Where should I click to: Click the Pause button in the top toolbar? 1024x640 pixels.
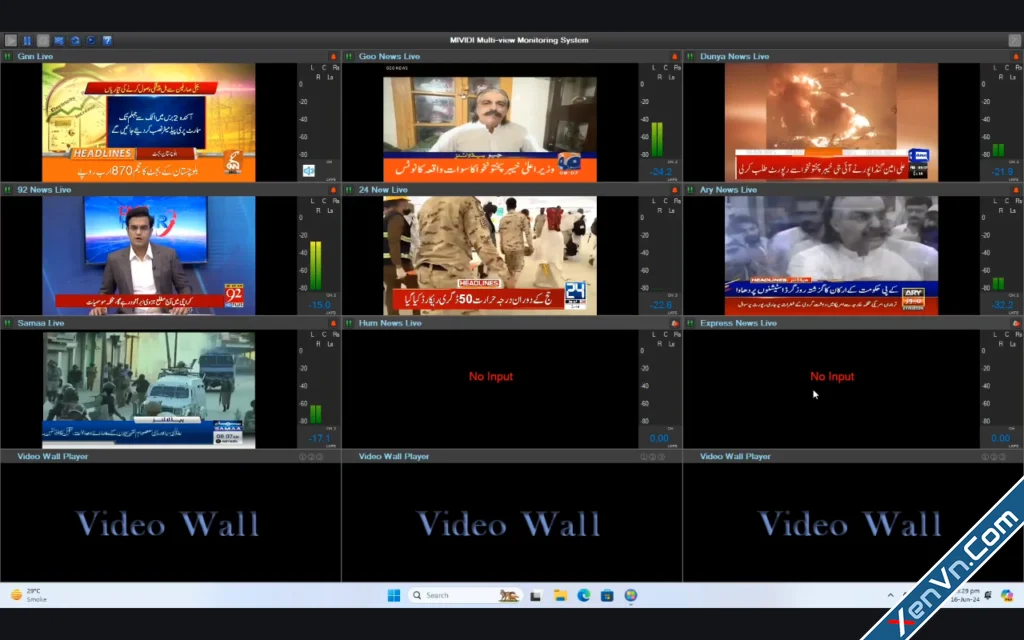27,40
